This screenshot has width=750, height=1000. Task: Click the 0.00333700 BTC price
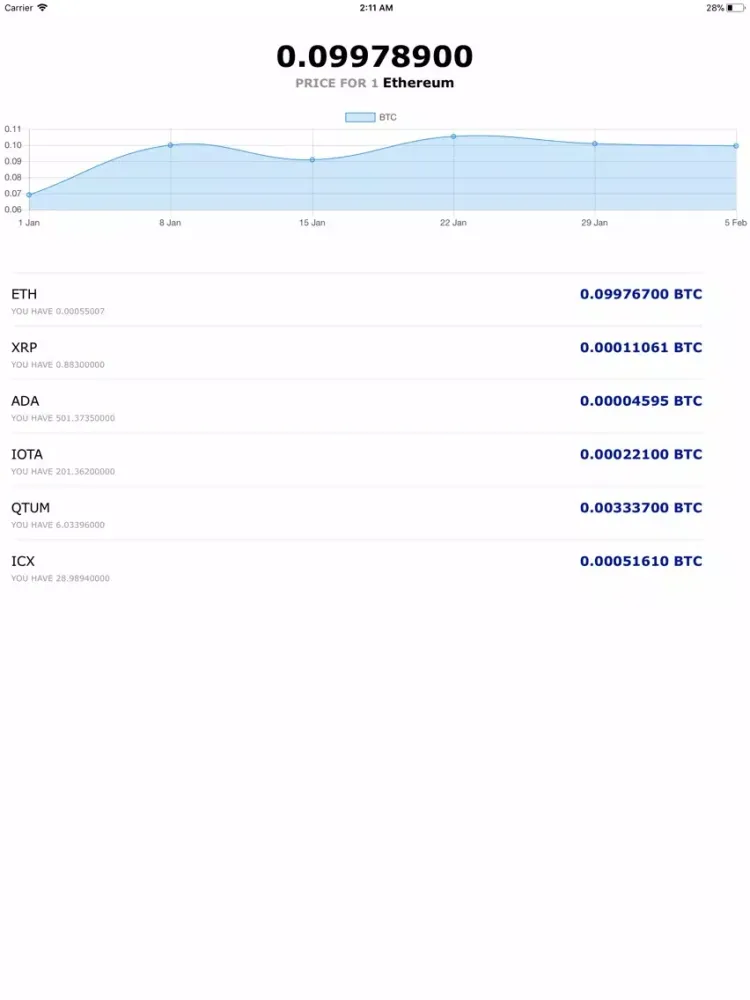tap(641, 508)
